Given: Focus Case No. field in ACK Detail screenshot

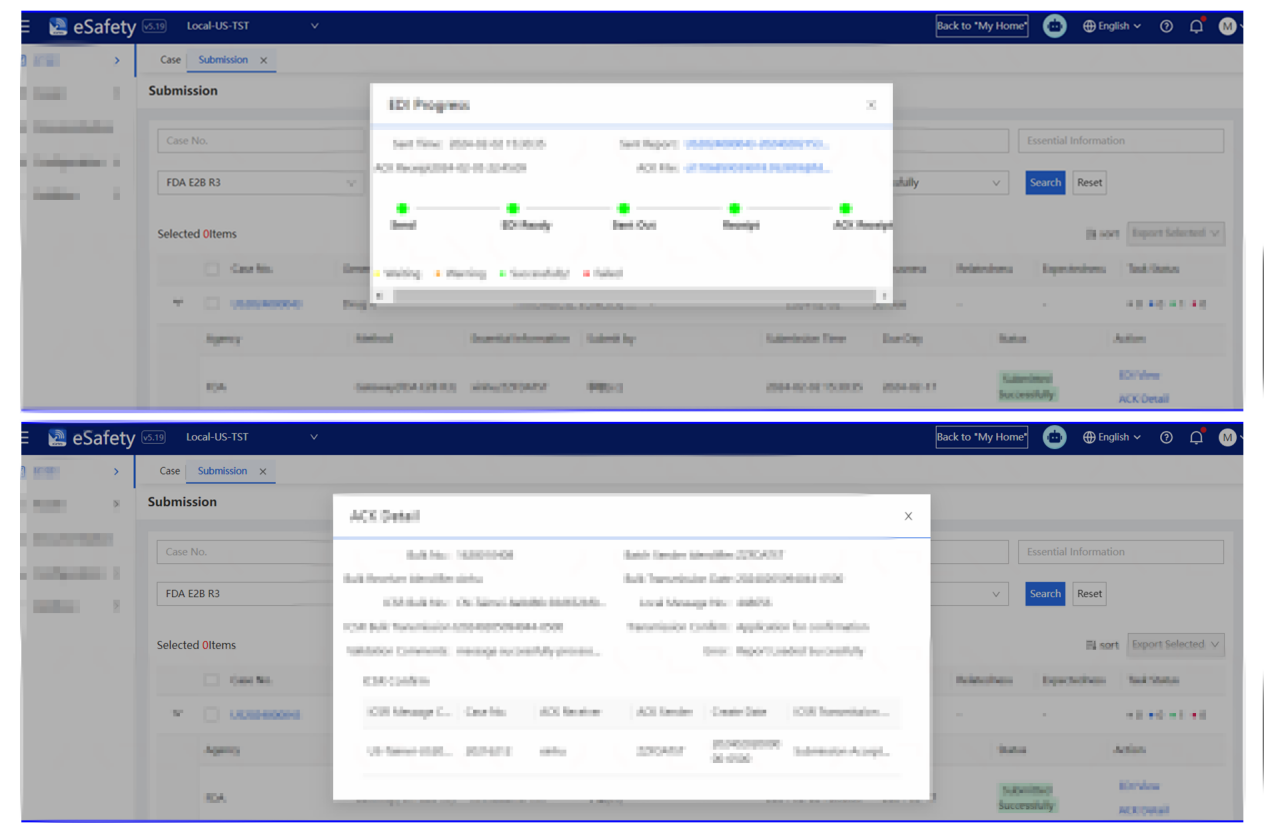Looking at the screenshot, I should click(x=245, y=552).
